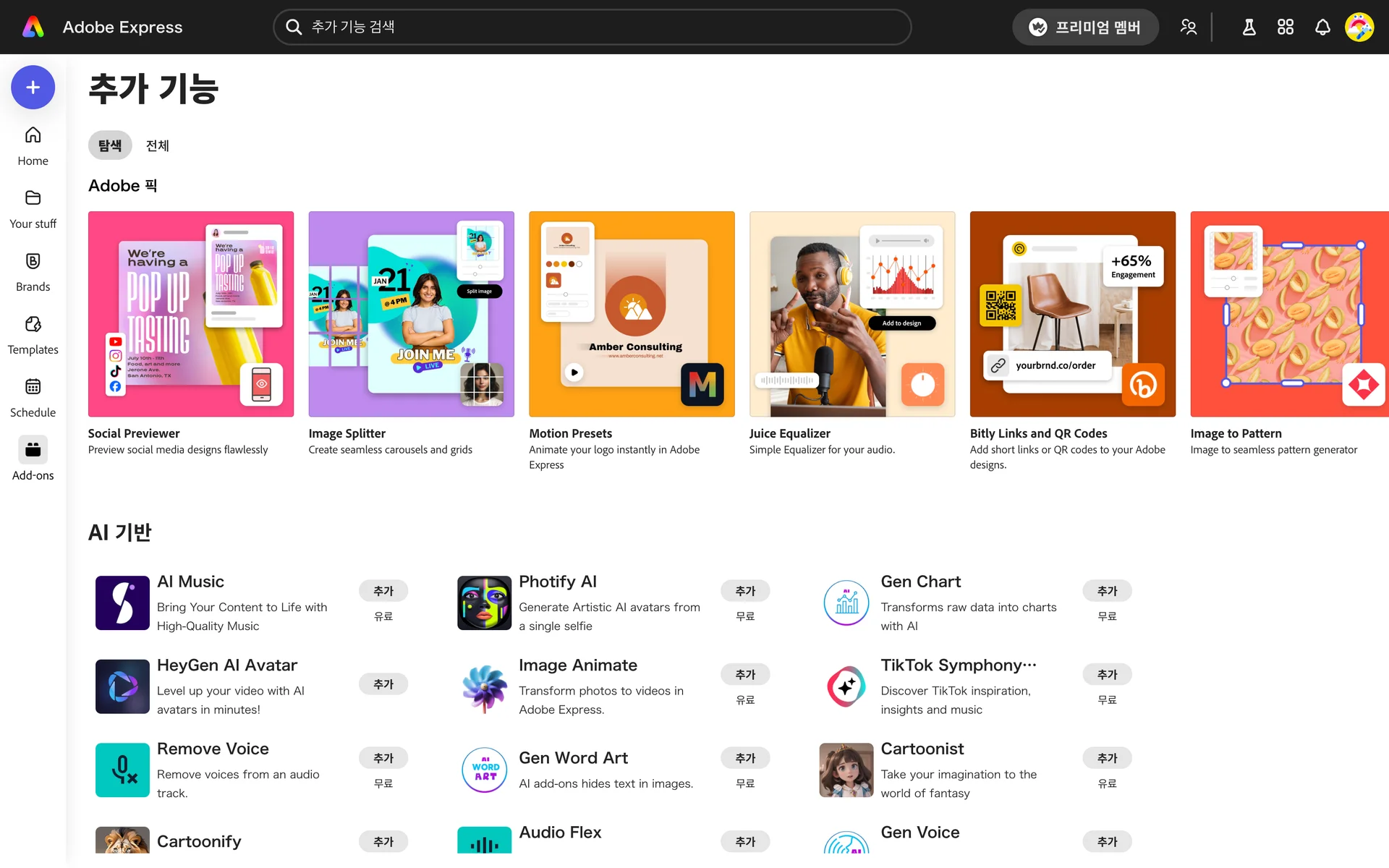Add the Gen Chart add-on
Screen dimensions: 1389x868
pos(1106,591)
